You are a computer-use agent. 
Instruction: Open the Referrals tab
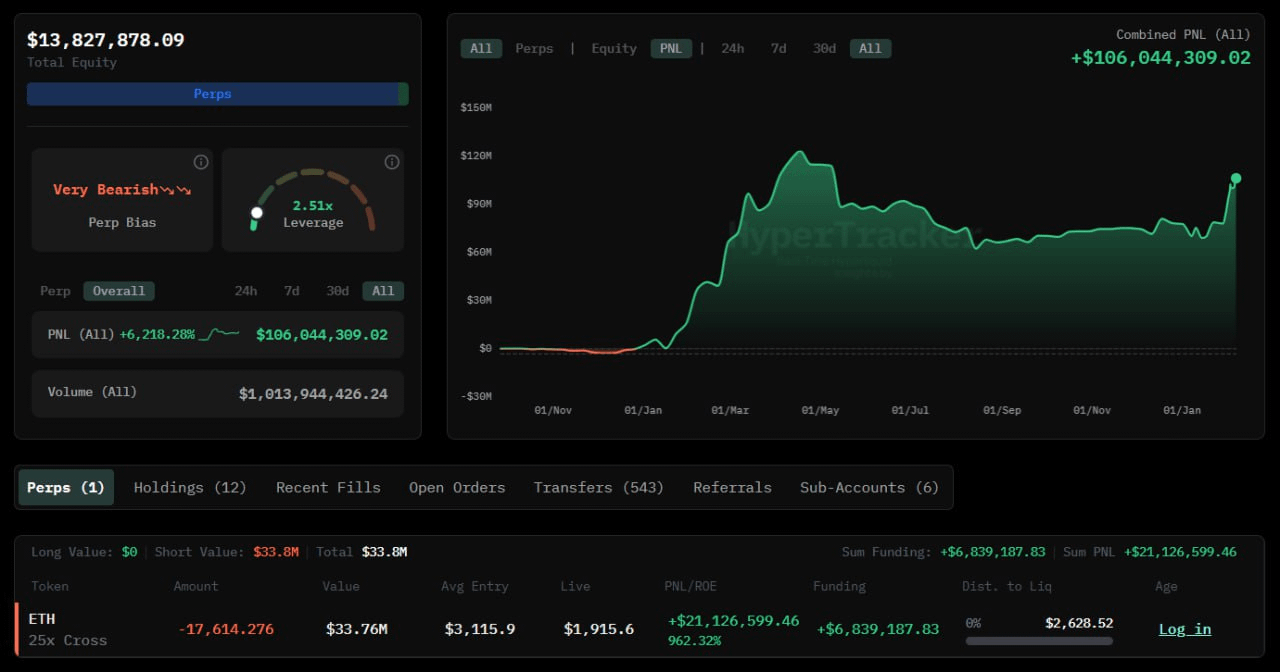(732, 487)
